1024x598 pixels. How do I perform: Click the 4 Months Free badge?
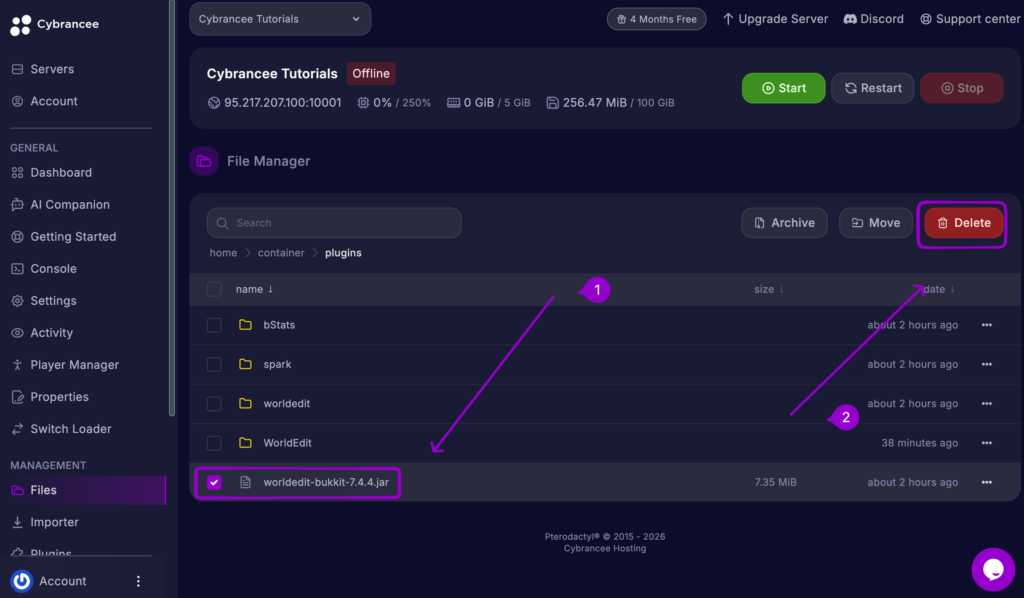656,19
